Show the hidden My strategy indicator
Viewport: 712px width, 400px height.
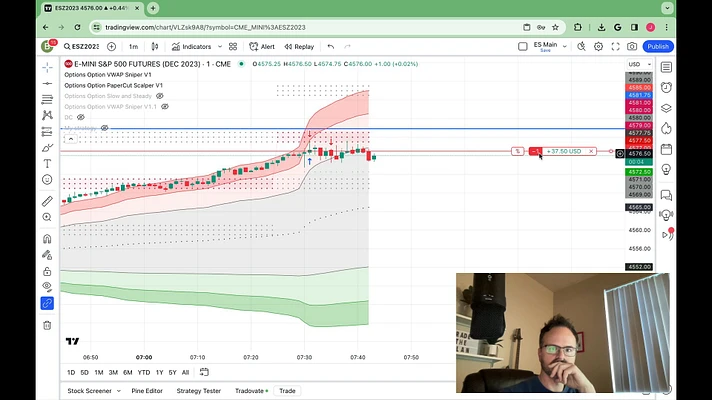(104, 128)
